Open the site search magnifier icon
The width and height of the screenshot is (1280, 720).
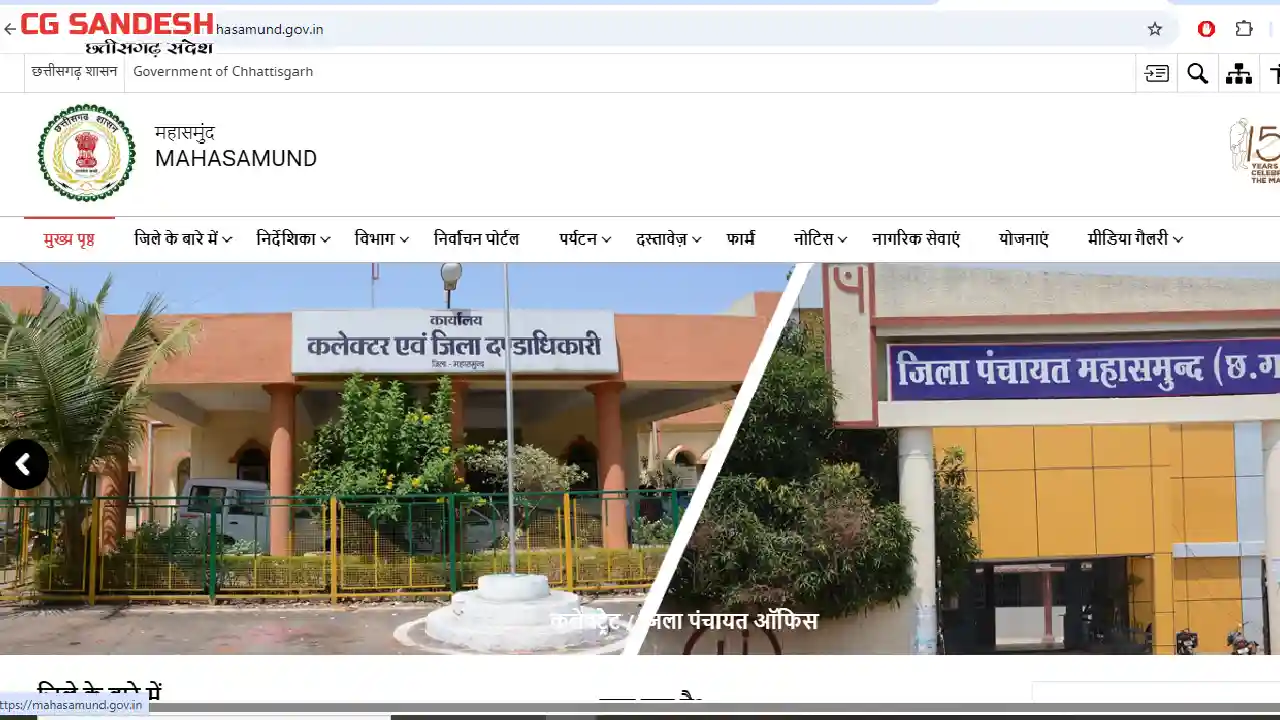[x=1198, y=73]
